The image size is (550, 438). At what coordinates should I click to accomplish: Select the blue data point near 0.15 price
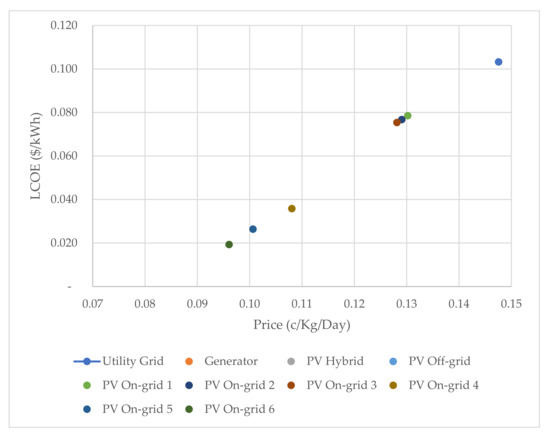pos(498,62)
